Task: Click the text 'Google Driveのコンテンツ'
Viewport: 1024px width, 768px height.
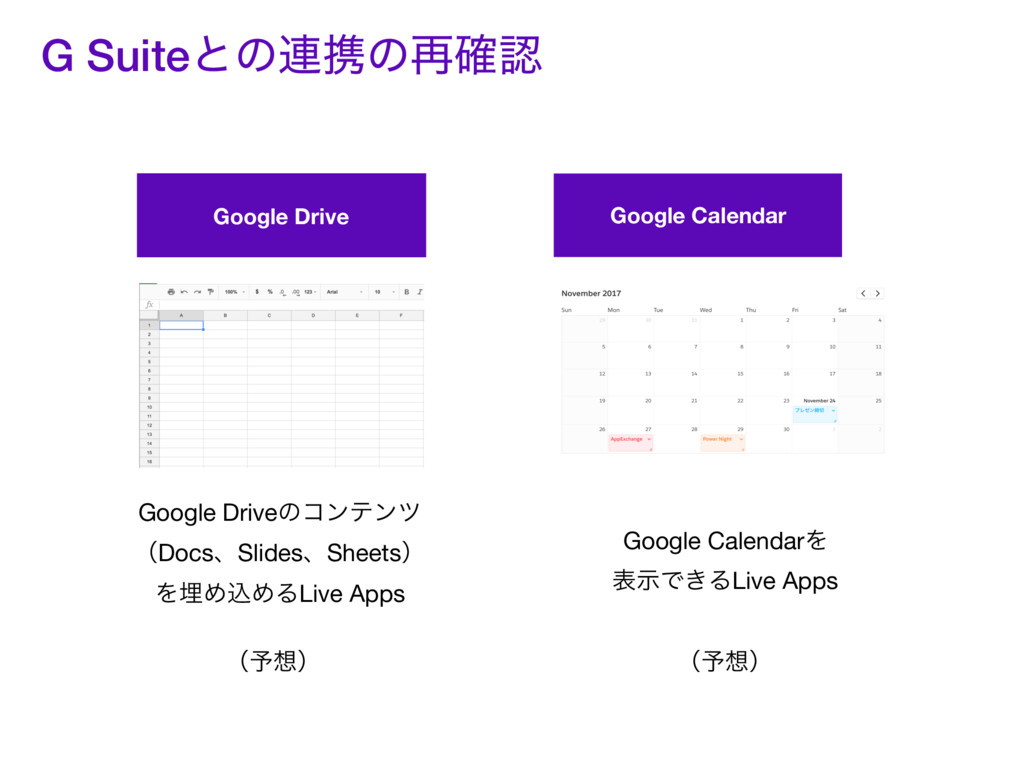Action: [280, 513]
